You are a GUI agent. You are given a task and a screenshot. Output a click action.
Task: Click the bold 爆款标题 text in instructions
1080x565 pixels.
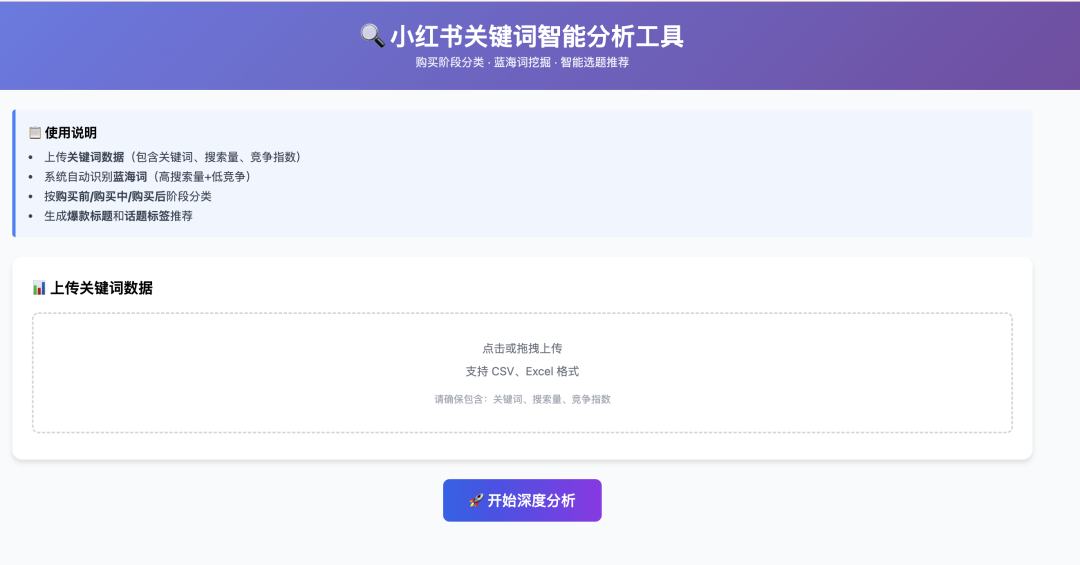tap(90, 215)
